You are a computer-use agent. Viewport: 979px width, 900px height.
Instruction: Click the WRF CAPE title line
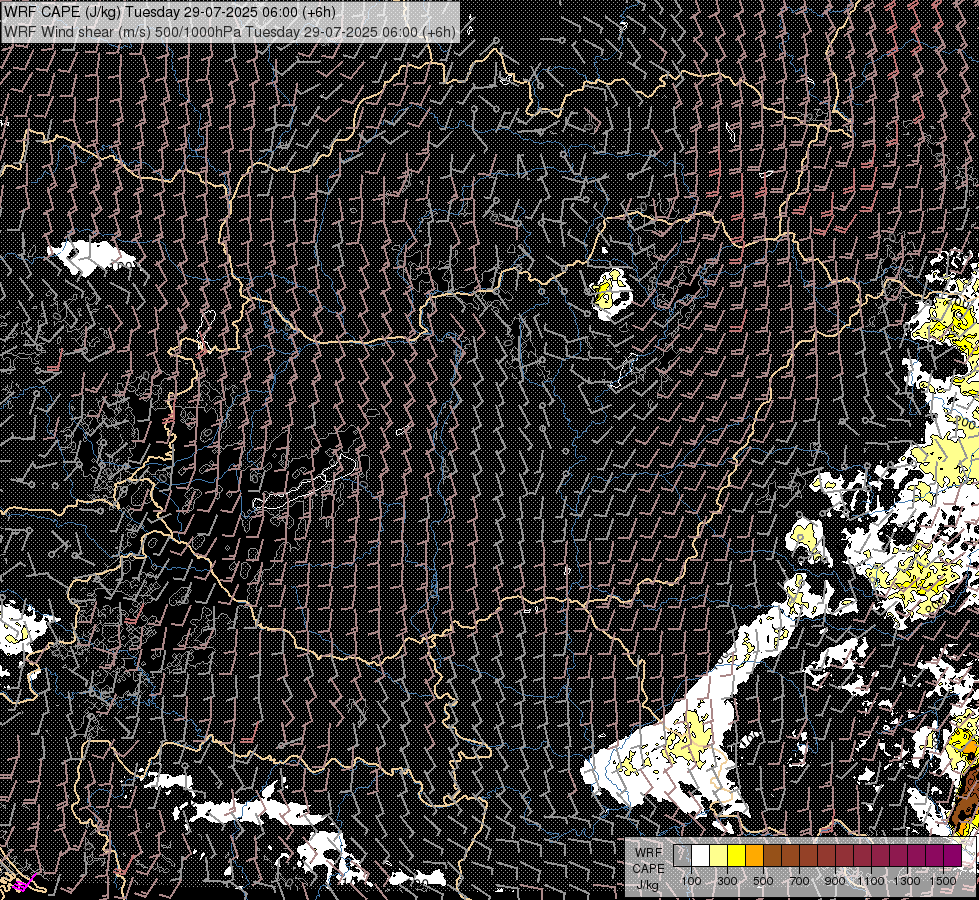169,12
